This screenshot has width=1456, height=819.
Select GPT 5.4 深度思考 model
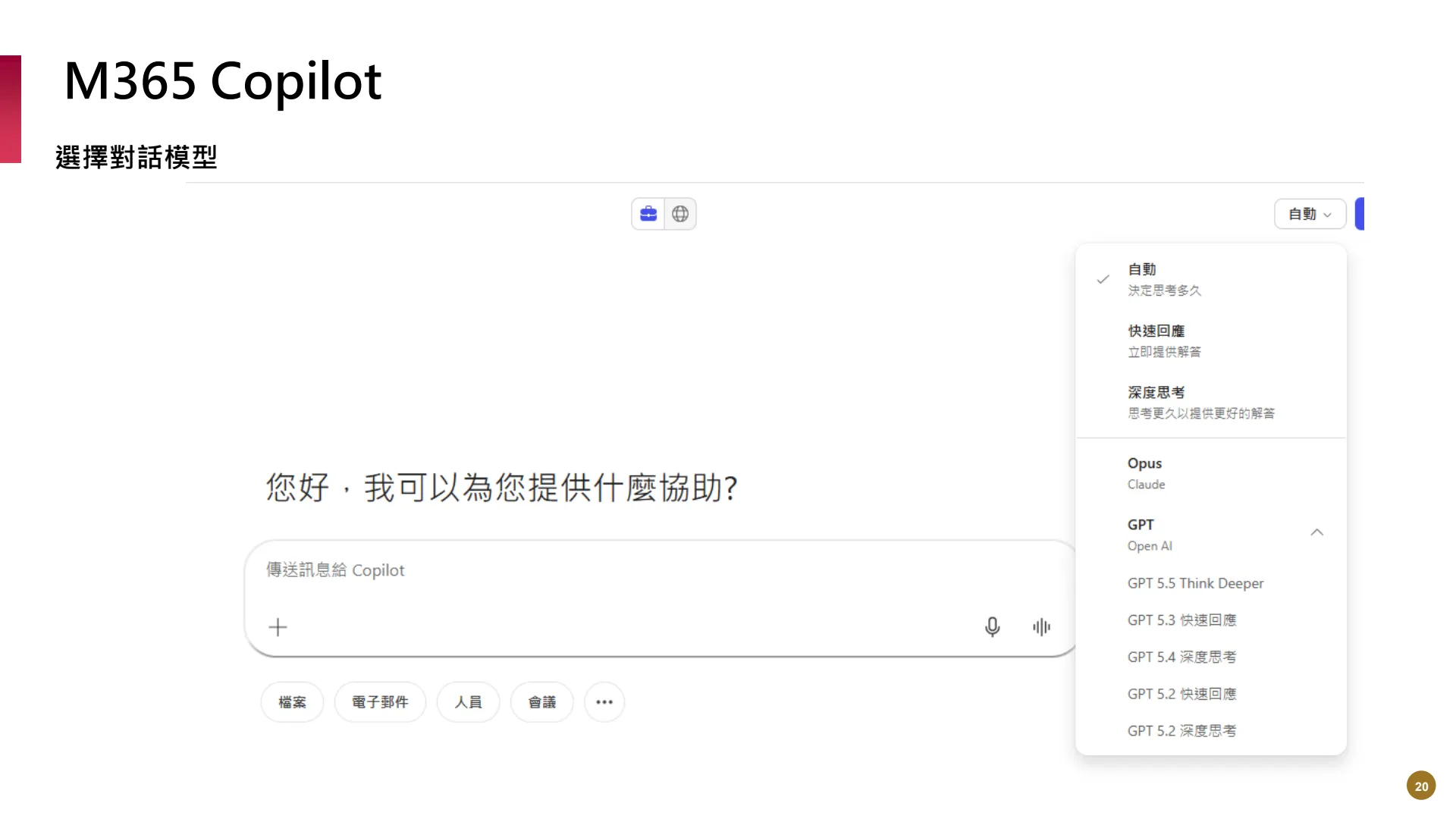pyautogui.click(x=1210, y=657)
